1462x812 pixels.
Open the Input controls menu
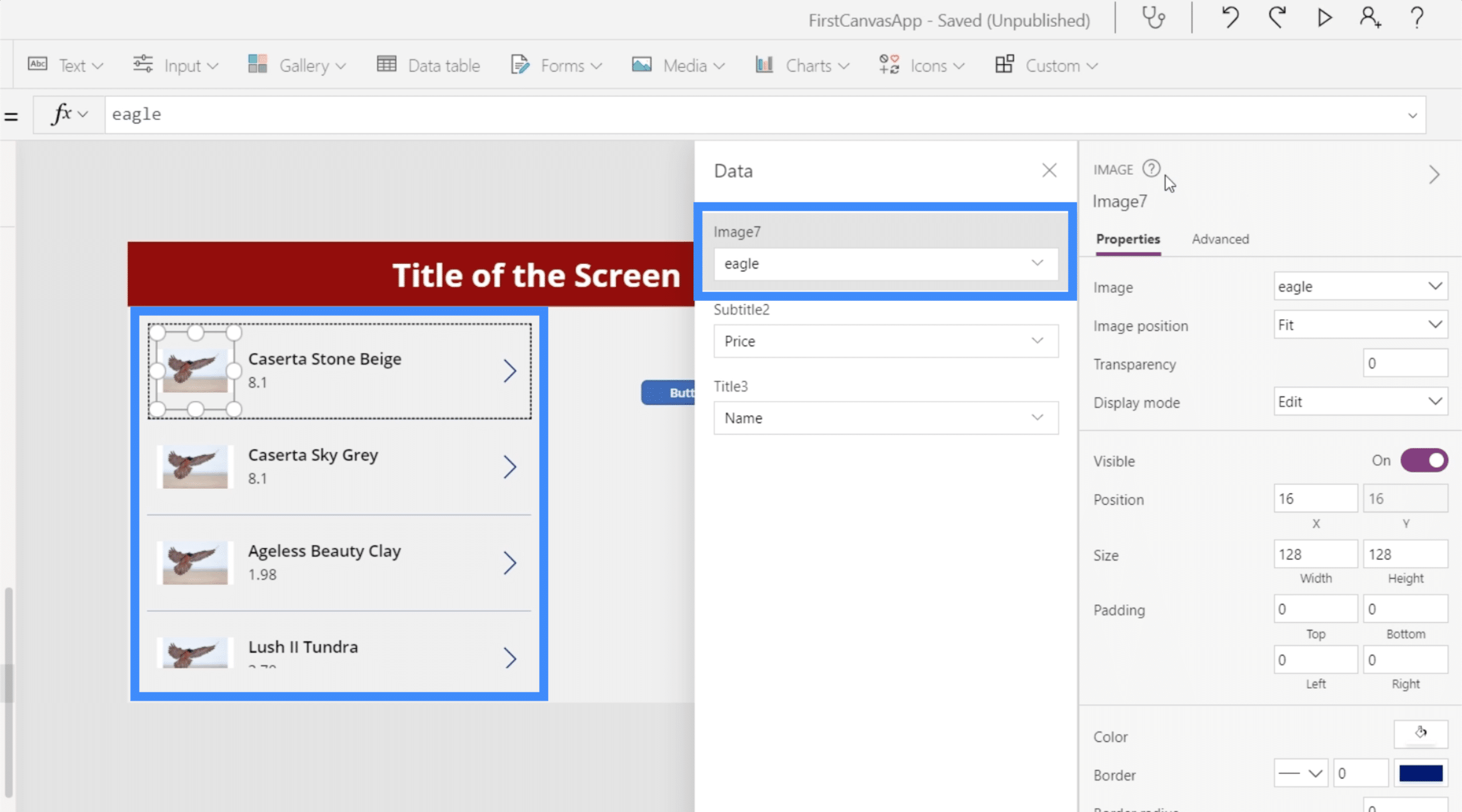[x=175, y=65]
